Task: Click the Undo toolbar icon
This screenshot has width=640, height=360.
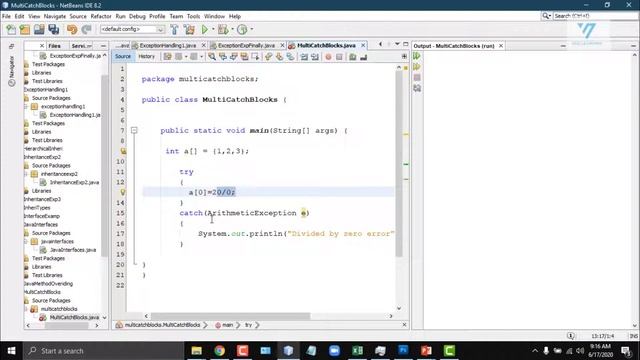Action: pos(72,29)
